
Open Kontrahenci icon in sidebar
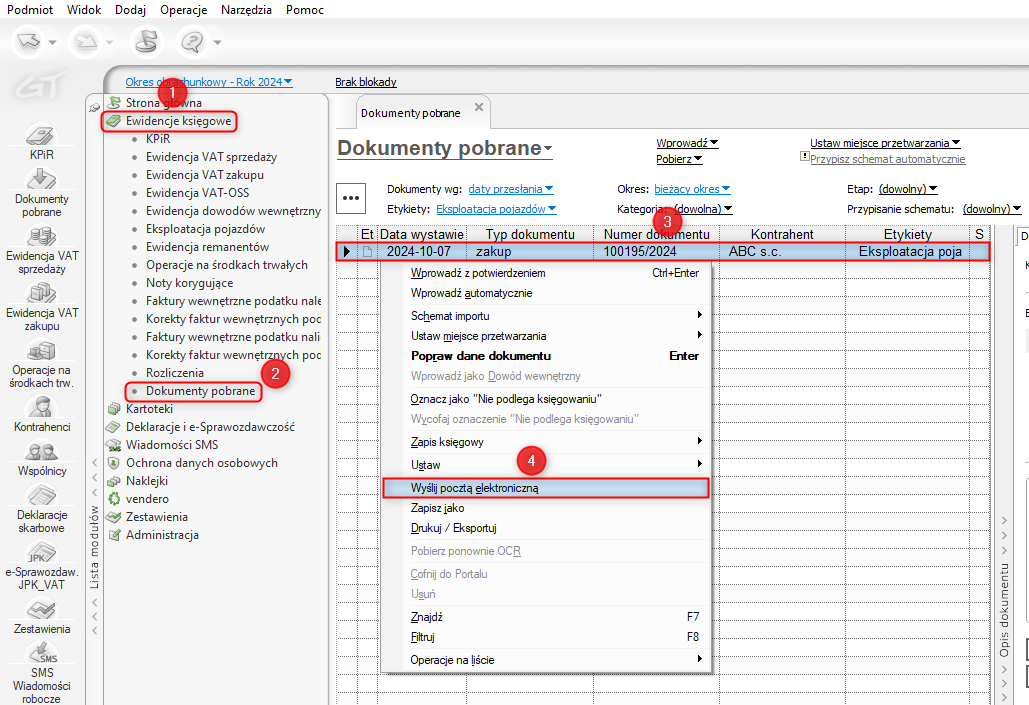(41, 407)
